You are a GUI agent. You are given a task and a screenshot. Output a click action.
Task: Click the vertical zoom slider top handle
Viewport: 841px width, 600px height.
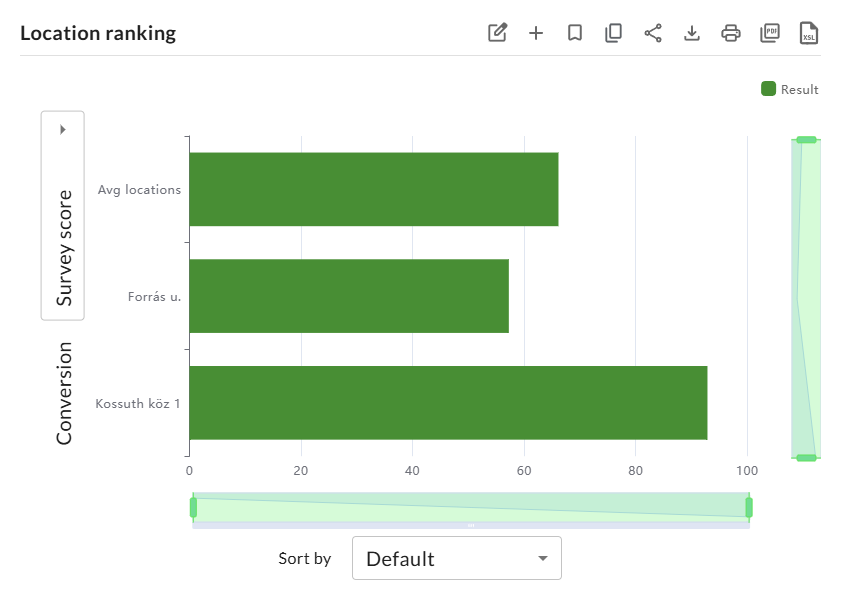coord(806,140)
